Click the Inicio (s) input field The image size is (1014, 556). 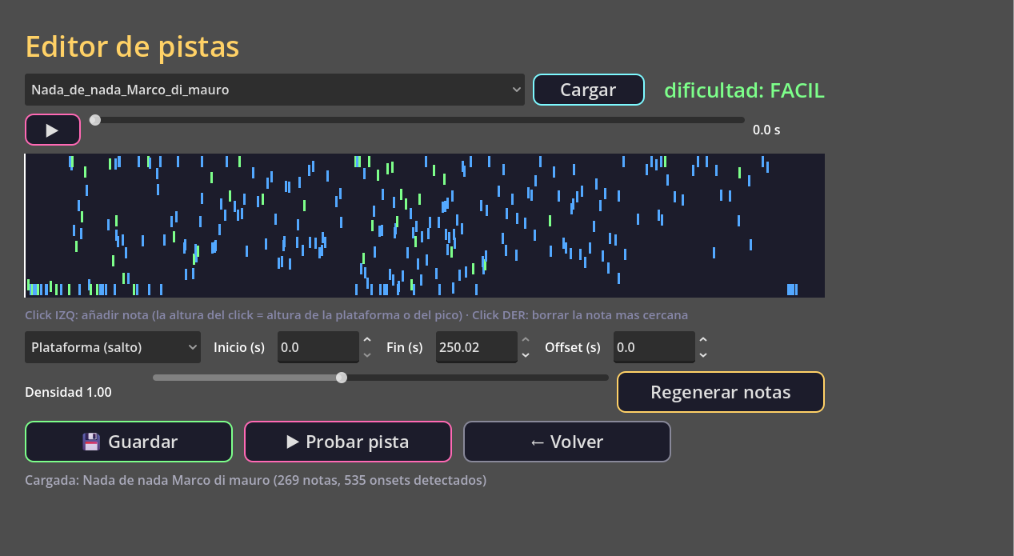[318, 347]
